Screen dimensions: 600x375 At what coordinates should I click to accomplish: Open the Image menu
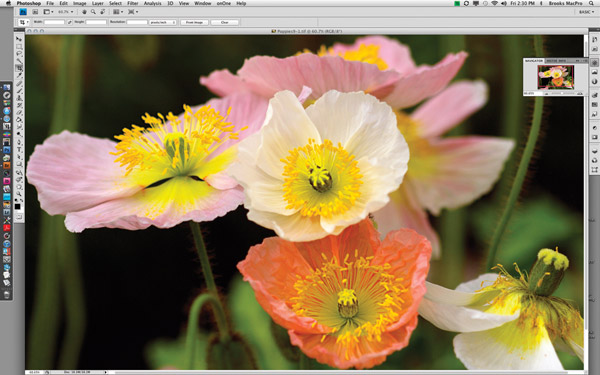(x=80, y=3)
